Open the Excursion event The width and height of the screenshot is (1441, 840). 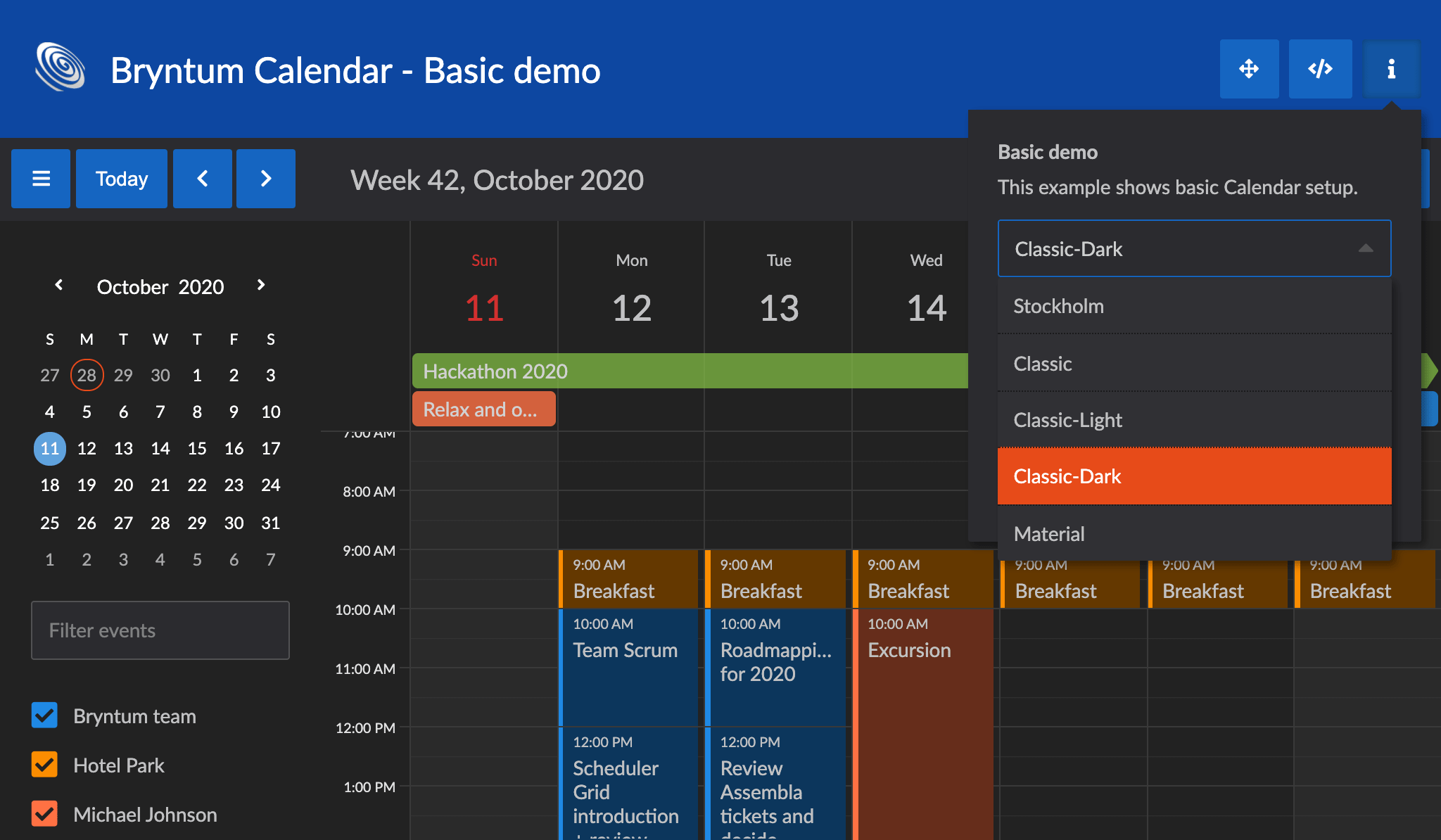pos(923,725)
